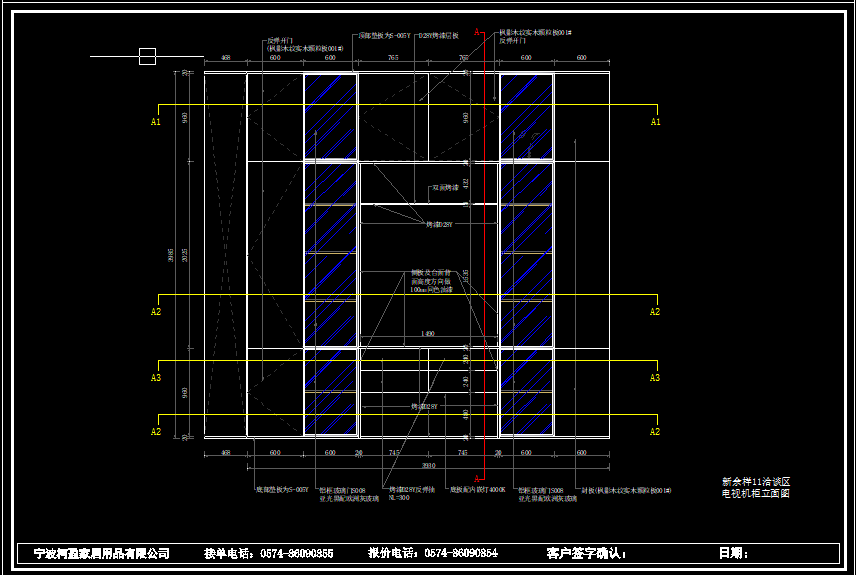Click the 日期 date field
This screenshot has height=575, width=856.
coord(733,553)
